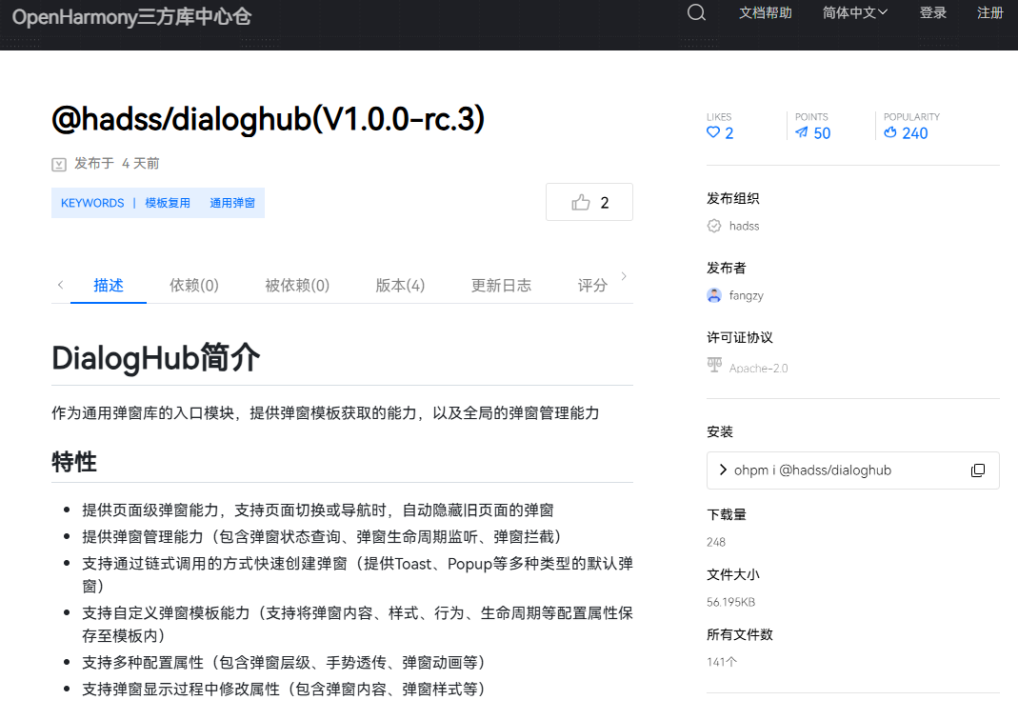
Task: Click the thumbs-up like button
Action: [589, 202]
